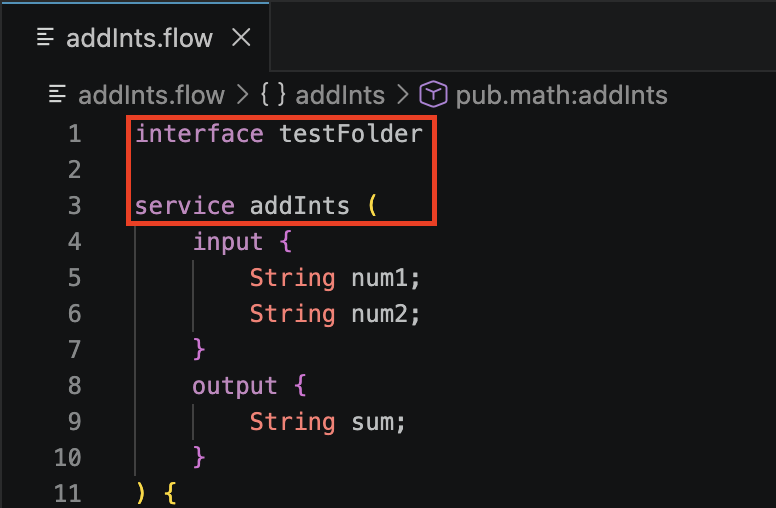776x508 pixels.
Task: Click line number 8 in the gutter
Action: 75,386
